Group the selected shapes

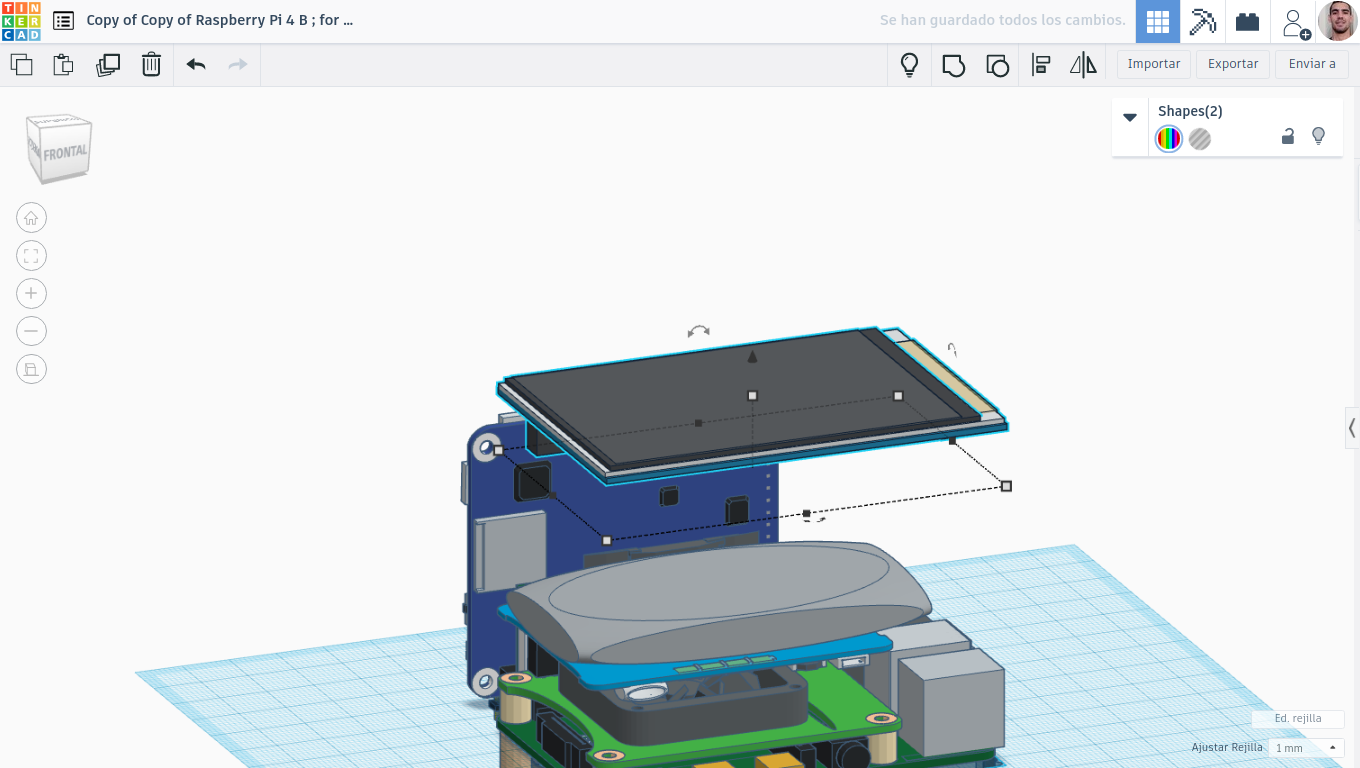954,65
